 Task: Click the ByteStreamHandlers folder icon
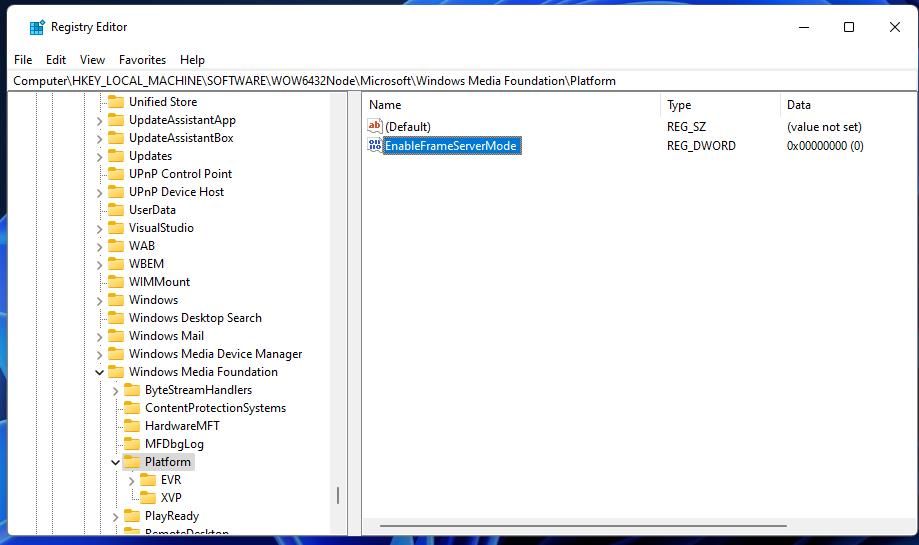pos(132,389)
